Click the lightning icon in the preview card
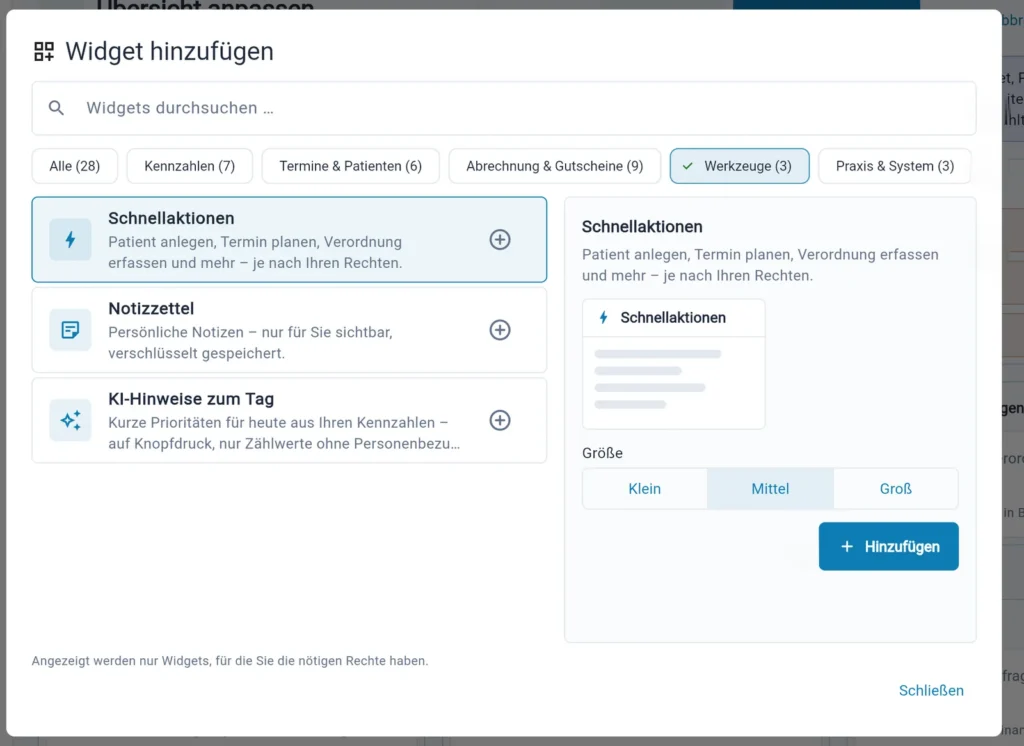Screen dimensions: 1024x746 pyautogui.click(x=603, y=317)
